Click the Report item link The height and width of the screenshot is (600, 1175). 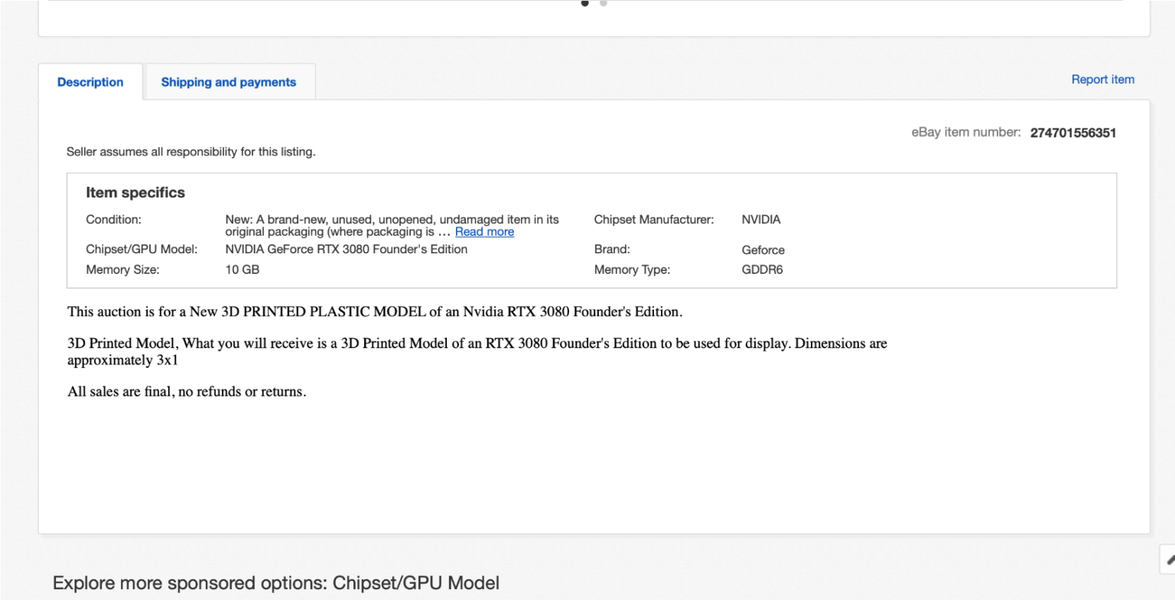[1102, 80]
